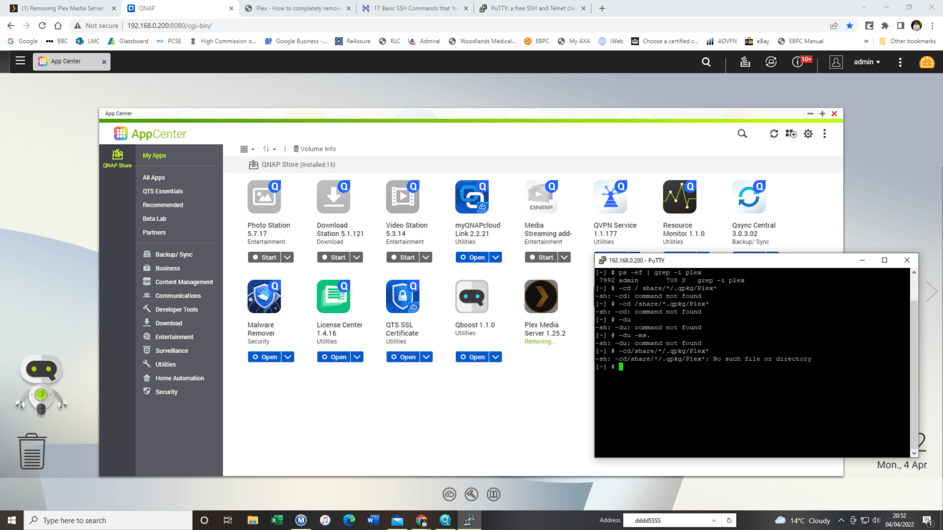Click the AppCenter manual install icon

791,134
